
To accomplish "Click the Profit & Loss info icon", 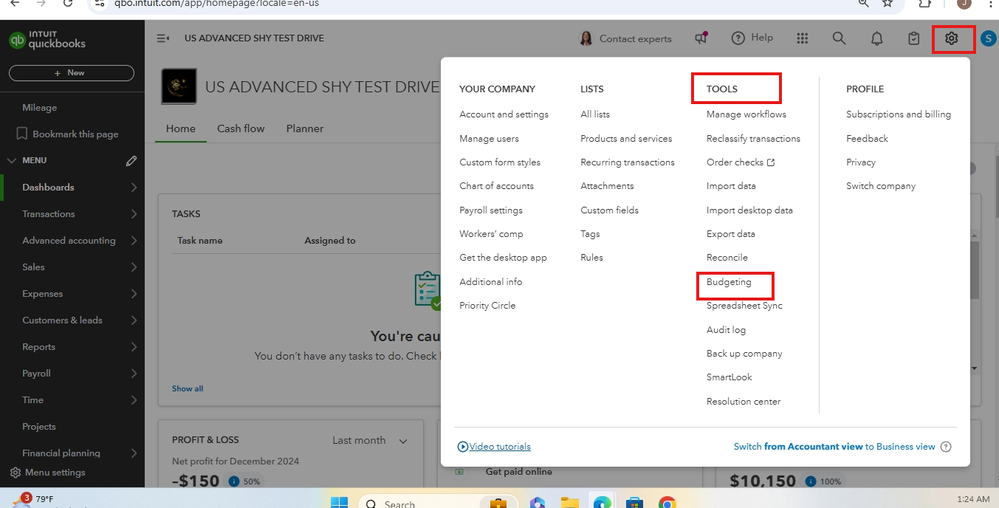I will pos(234,481).
